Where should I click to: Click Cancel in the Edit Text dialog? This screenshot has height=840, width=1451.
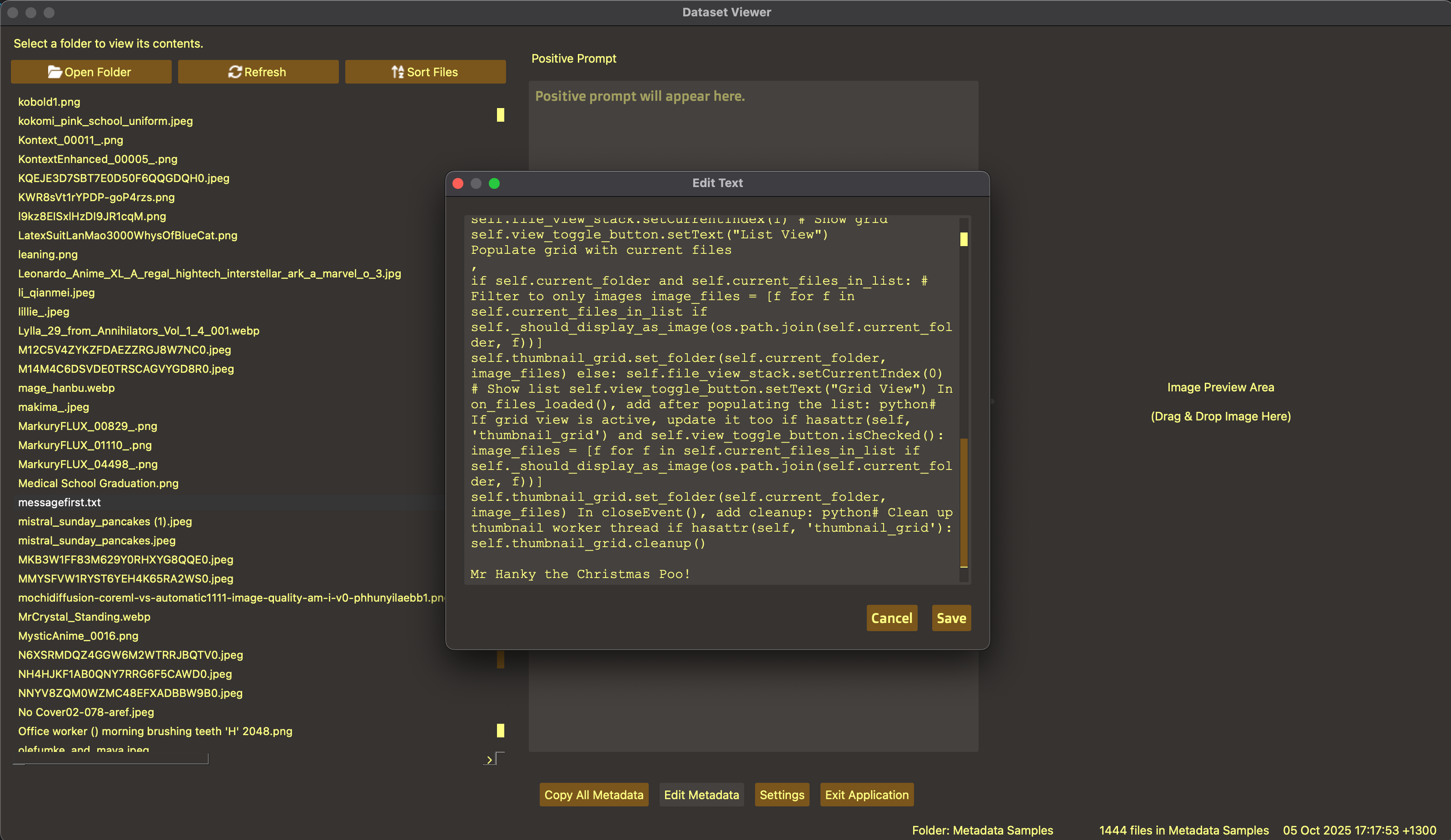tap(891, 618)
